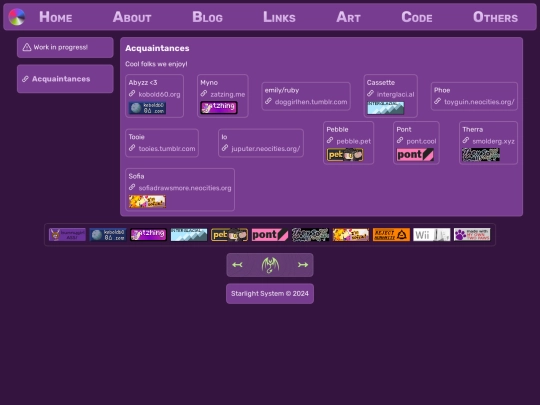Open the Art section
Screen dimensions: 540x405
[348, 17]
